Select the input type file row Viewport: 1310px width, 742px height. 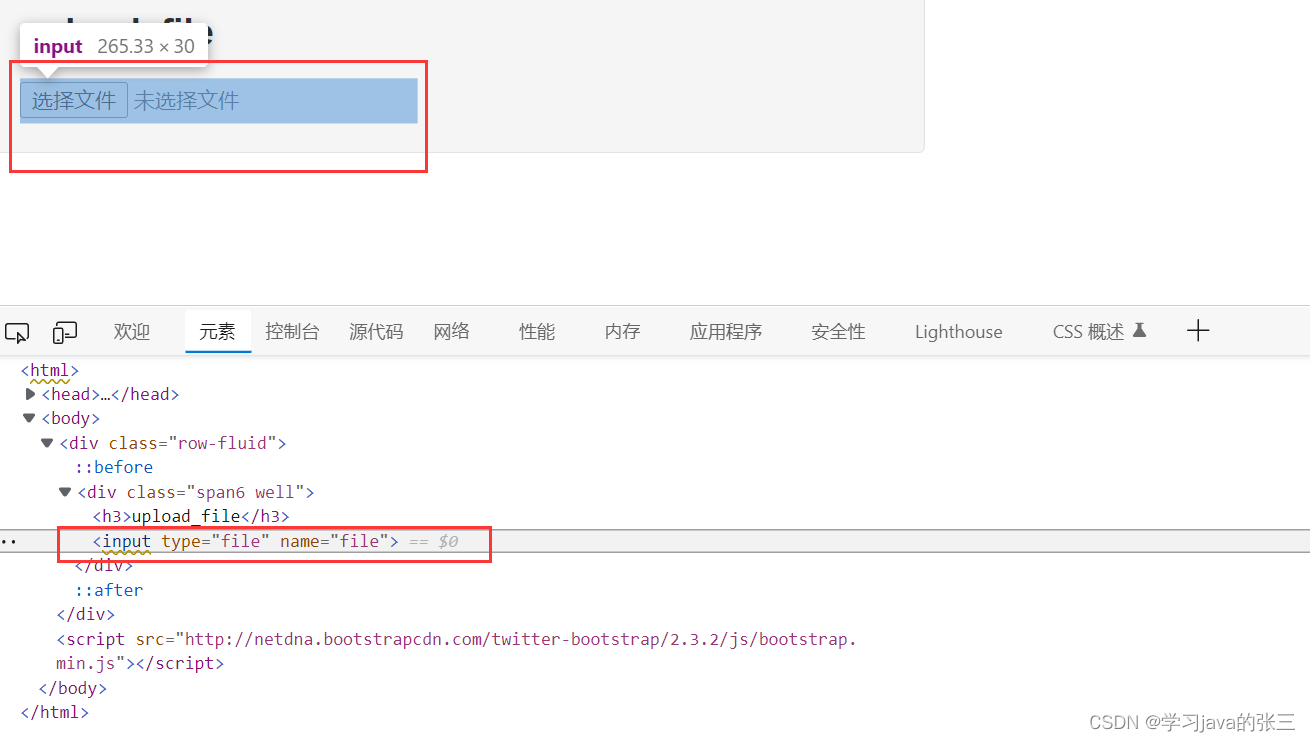[x=655, y=541]
